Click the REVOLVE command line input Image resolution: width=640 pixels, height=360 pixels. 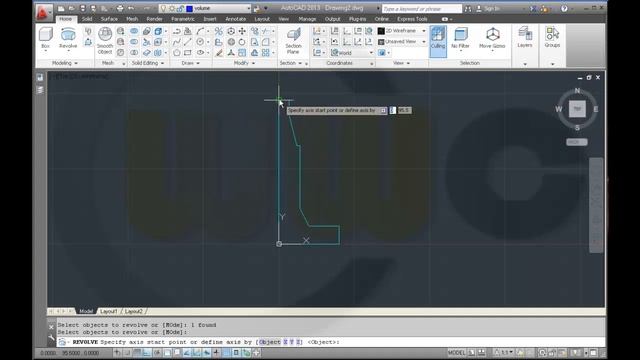[331, 342]
